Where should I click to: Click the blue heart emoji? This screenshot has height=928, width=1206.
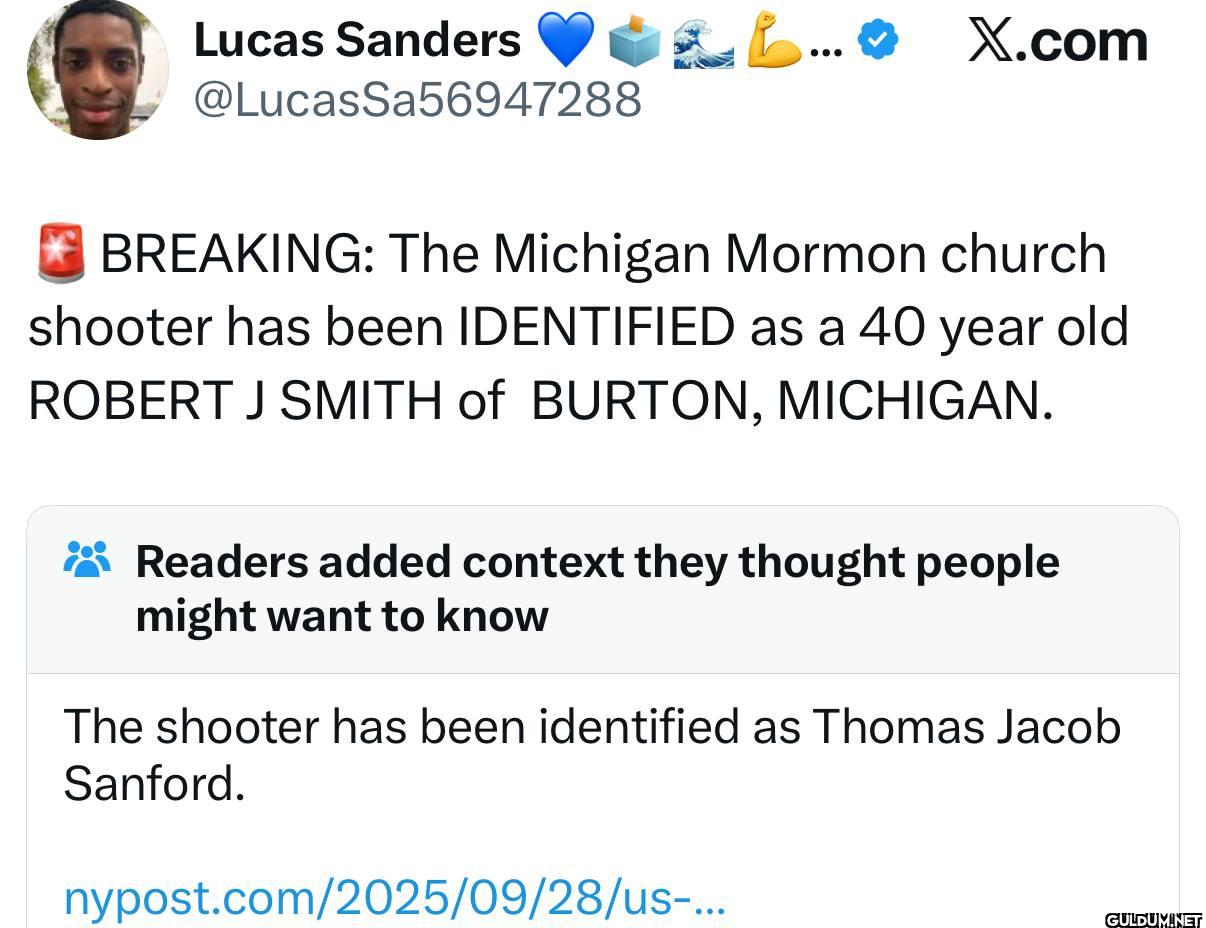pyautogui.click(x=565, y=42)
